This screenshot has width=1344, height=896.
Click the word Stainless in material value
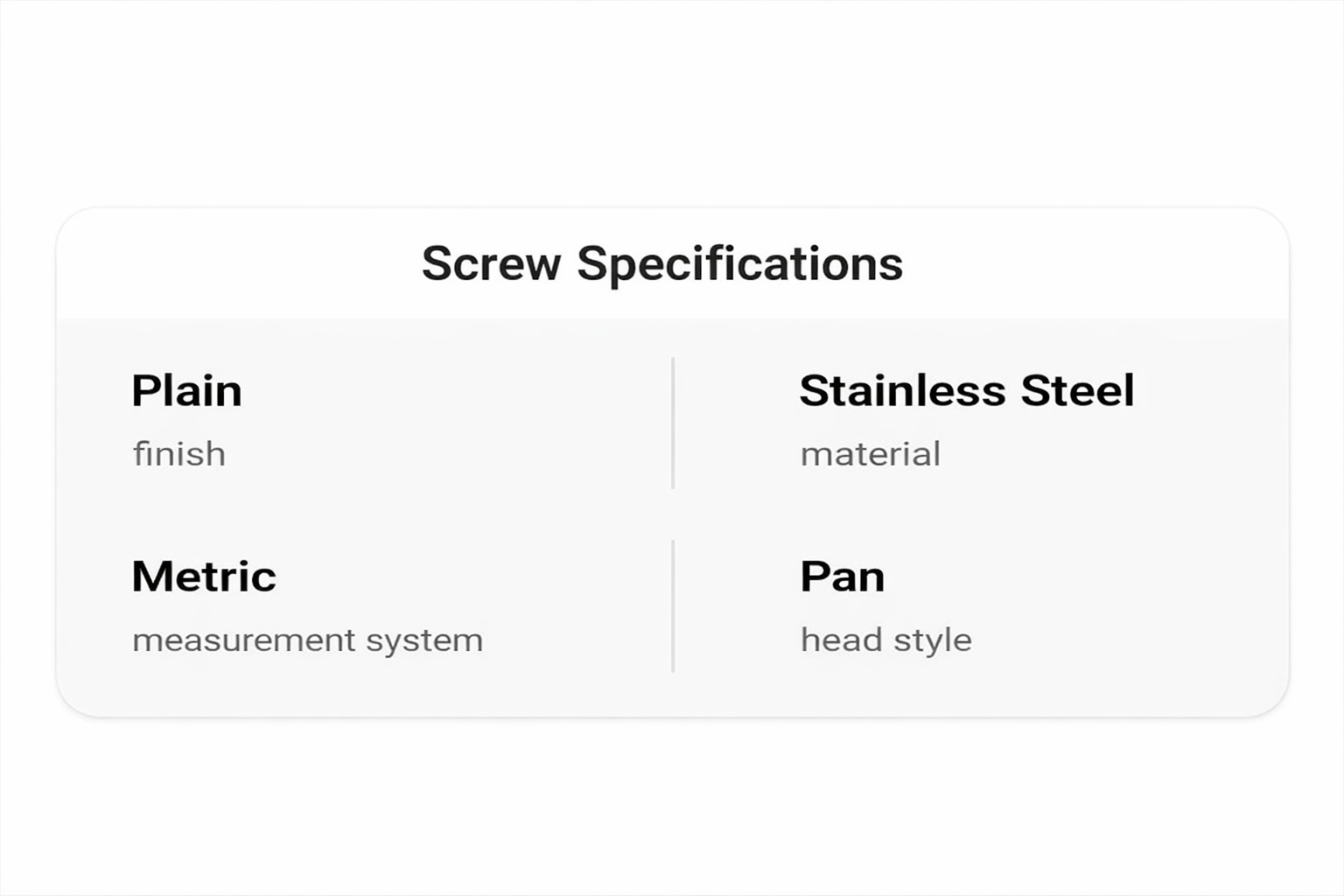point(902,390)
